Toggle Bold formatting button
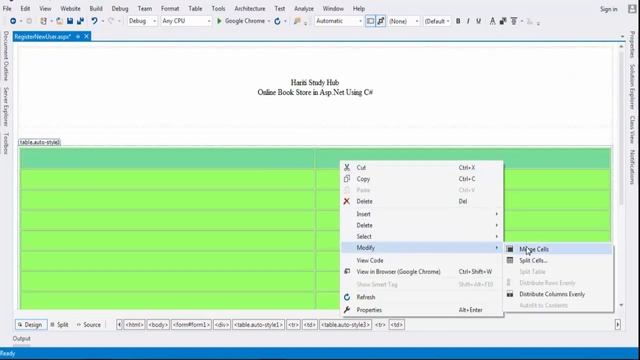This screenshot has height=360, width=640. point(458,21)
